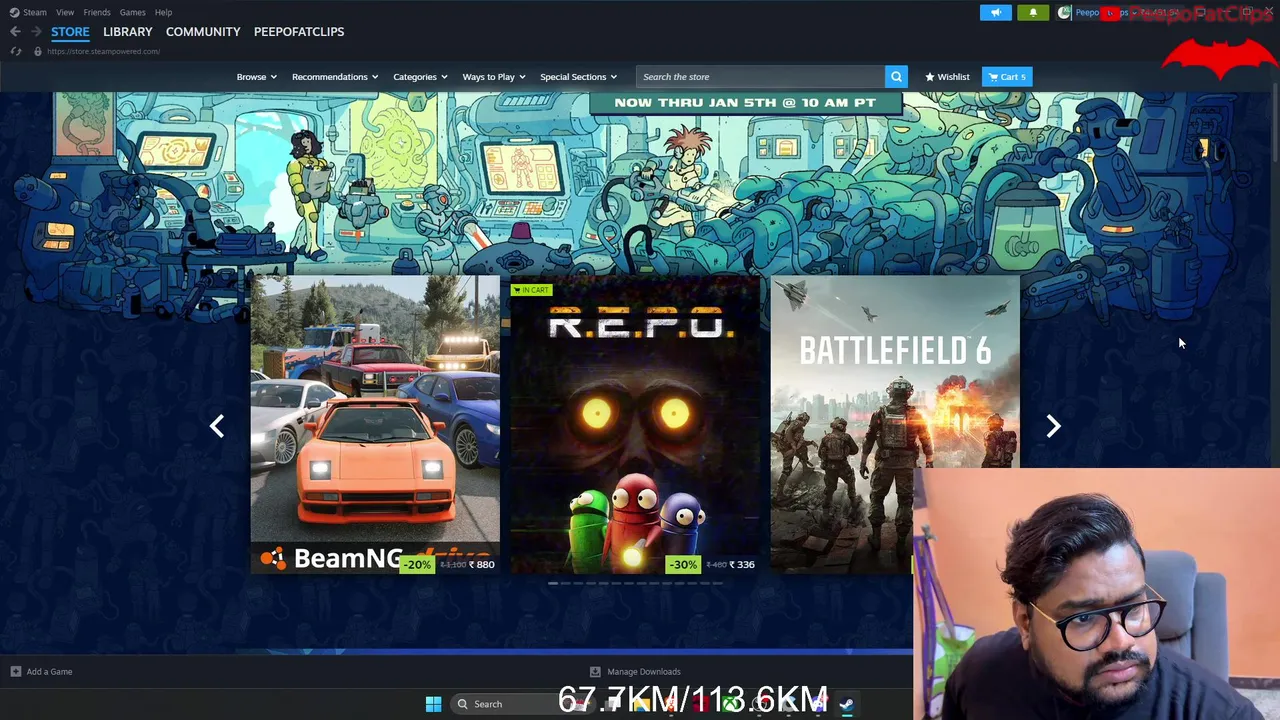Show next carousel games
The image size is (1280, 720).
pyautogui.click(x=1053, y=426)
